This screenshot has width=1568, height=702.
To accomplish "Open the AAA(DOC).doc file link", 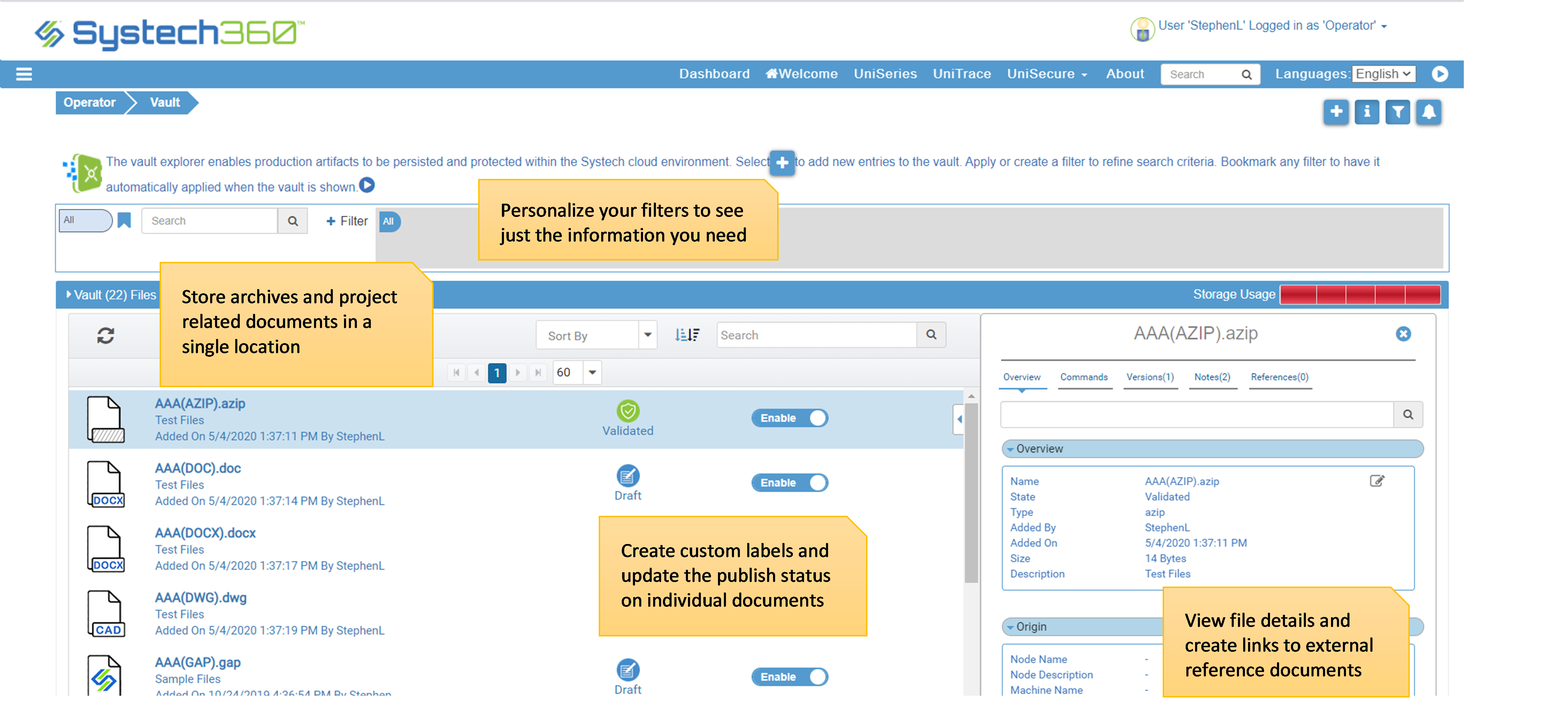I will [x=198, y=468].
